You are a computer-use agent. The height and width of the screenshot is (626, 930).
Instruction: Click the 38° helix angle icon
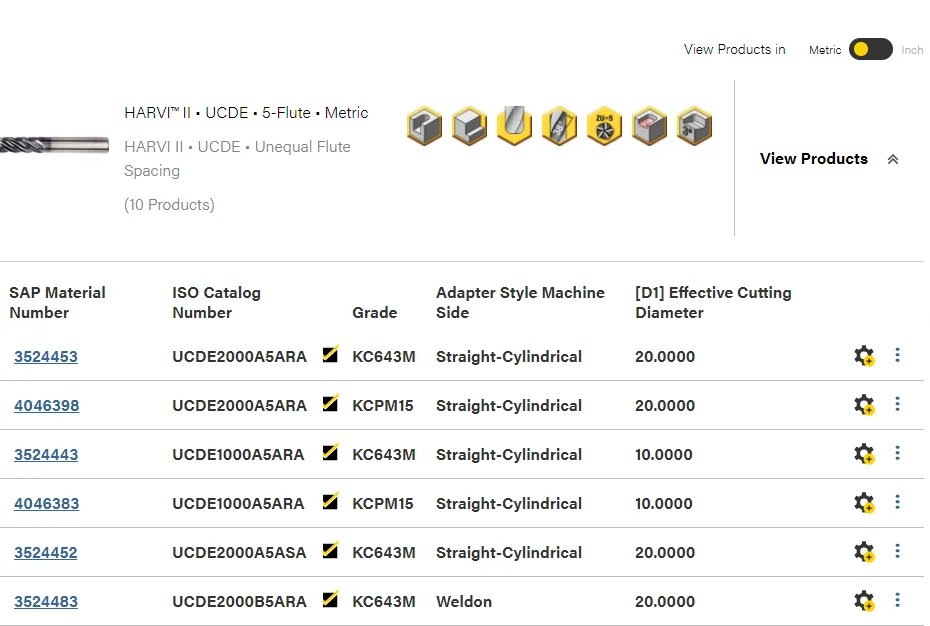(559, 126)
